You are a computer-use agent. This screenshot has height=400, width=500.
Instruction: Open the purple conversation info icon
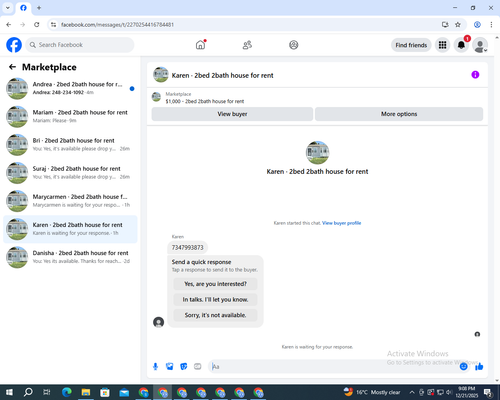coord(475,75)
